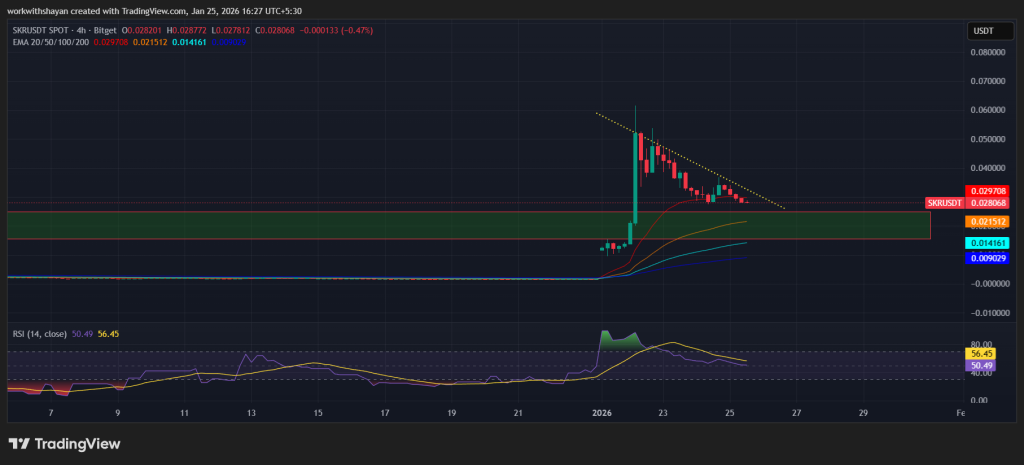Viewport: 1024px width, 465px height.
Task: Click the 25 date label on time axis
Action: [730, 413]
